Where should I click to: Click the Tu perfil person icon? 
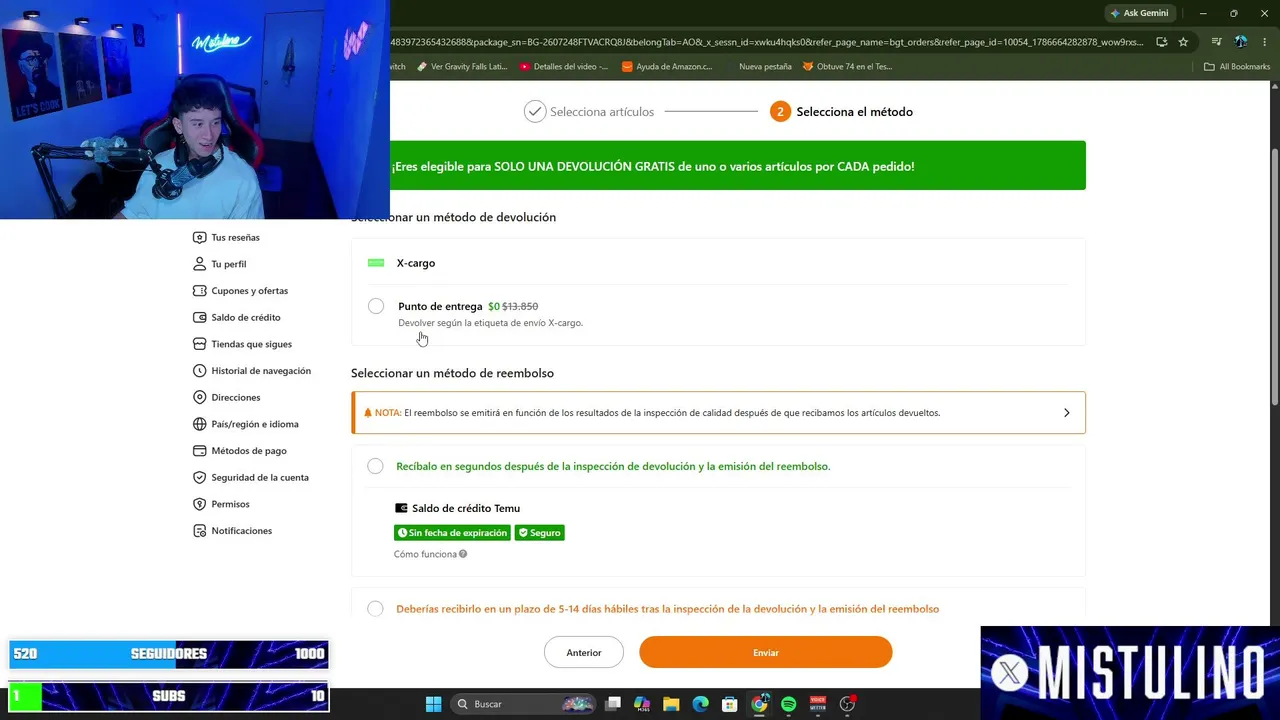pyautogui.click(x=200, y=264)
